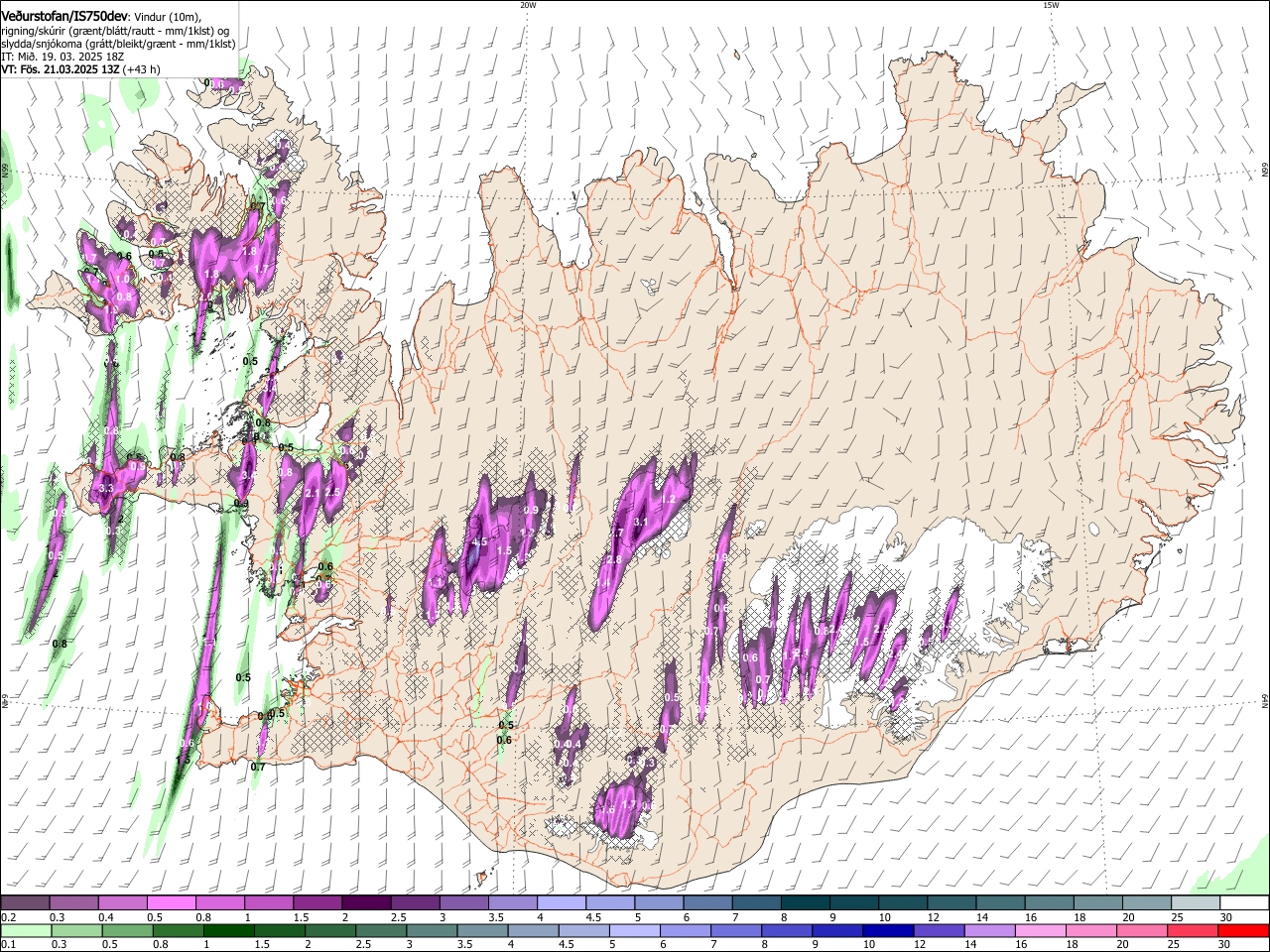Screen dimensions: 1270x952
Task: Select the pale grey 25–30 snow scale swatch
Action: (1196, 902)
